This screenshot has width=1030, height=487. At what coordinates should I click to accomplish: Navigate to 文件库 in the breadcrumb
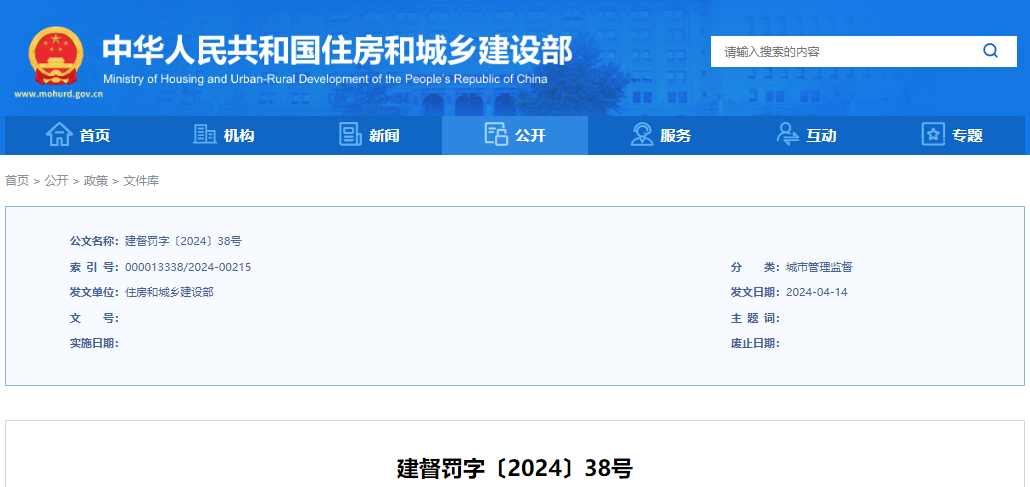(141, 181)
